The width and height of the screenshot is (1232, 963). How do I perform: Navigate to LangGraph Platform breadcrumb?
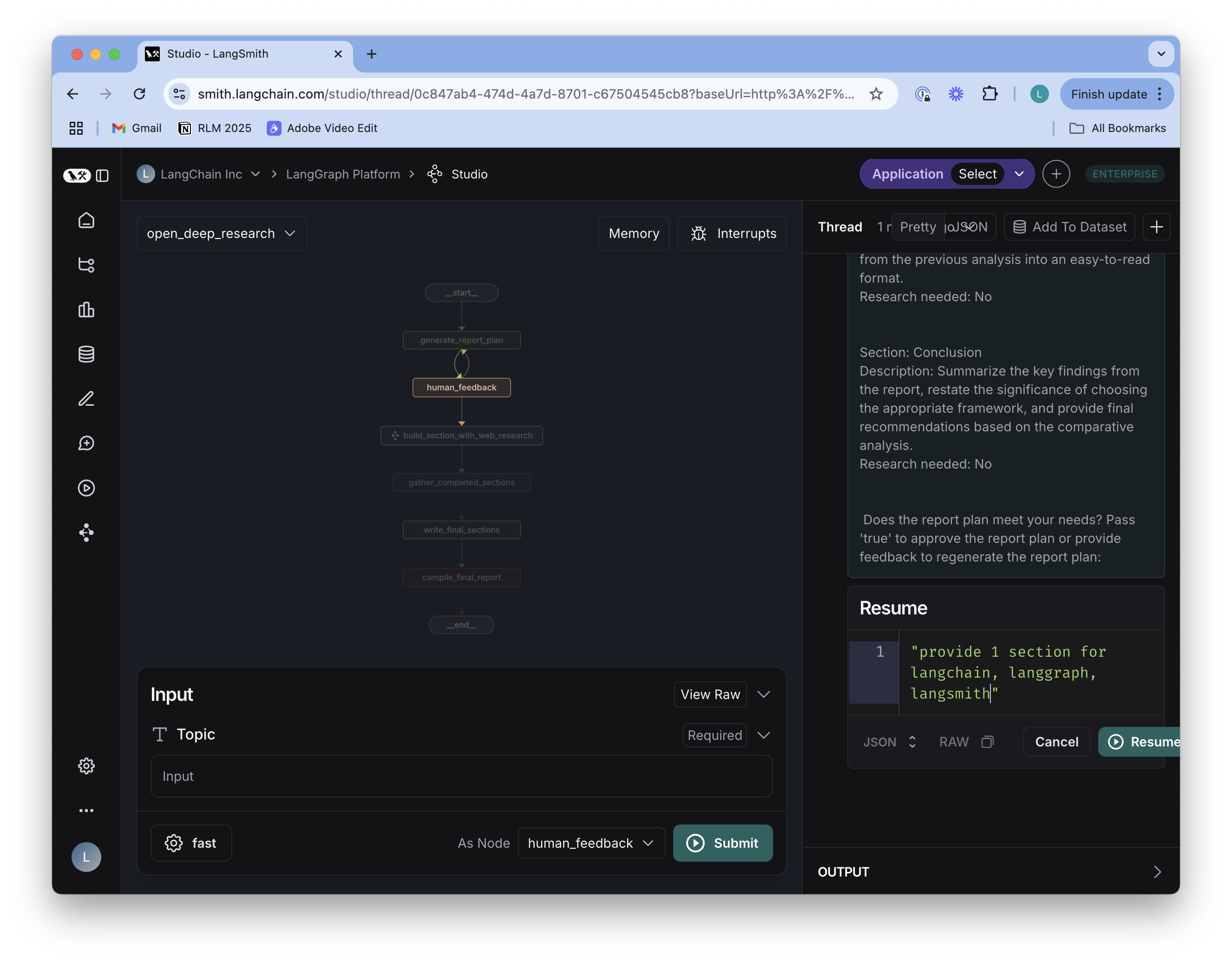[x=342, y=174]
